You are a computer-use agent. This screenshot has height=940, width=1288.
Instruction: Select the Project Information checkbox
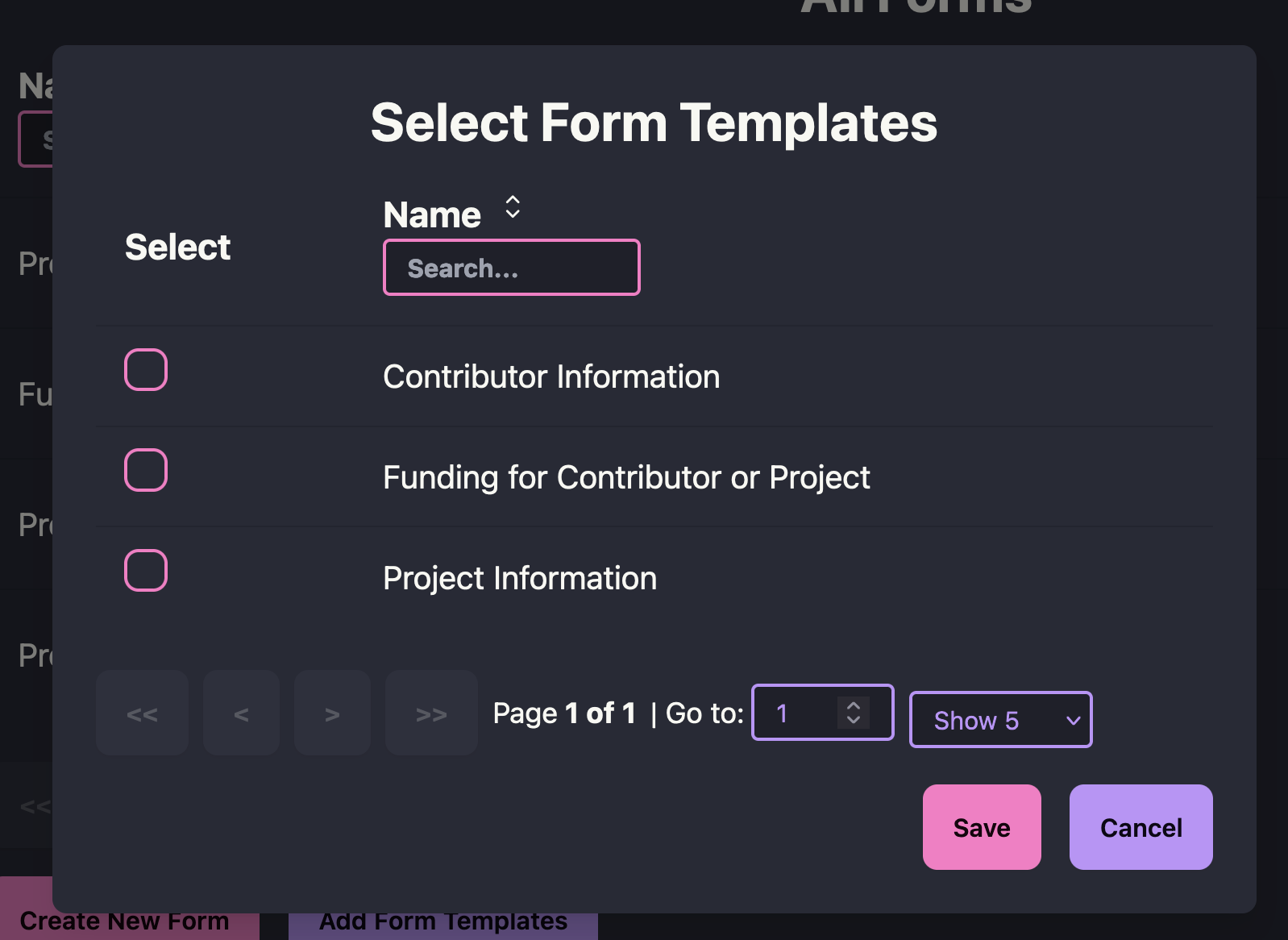tap(146, 571)
